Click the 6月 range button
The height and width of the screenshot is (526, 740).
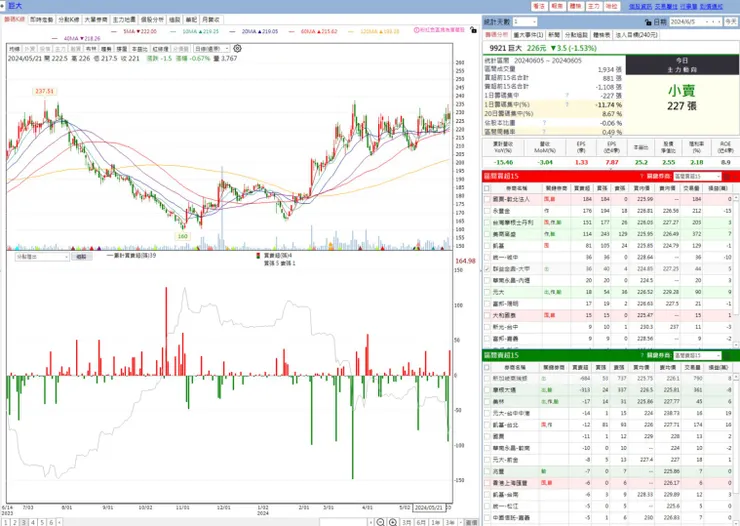(421, 522)
